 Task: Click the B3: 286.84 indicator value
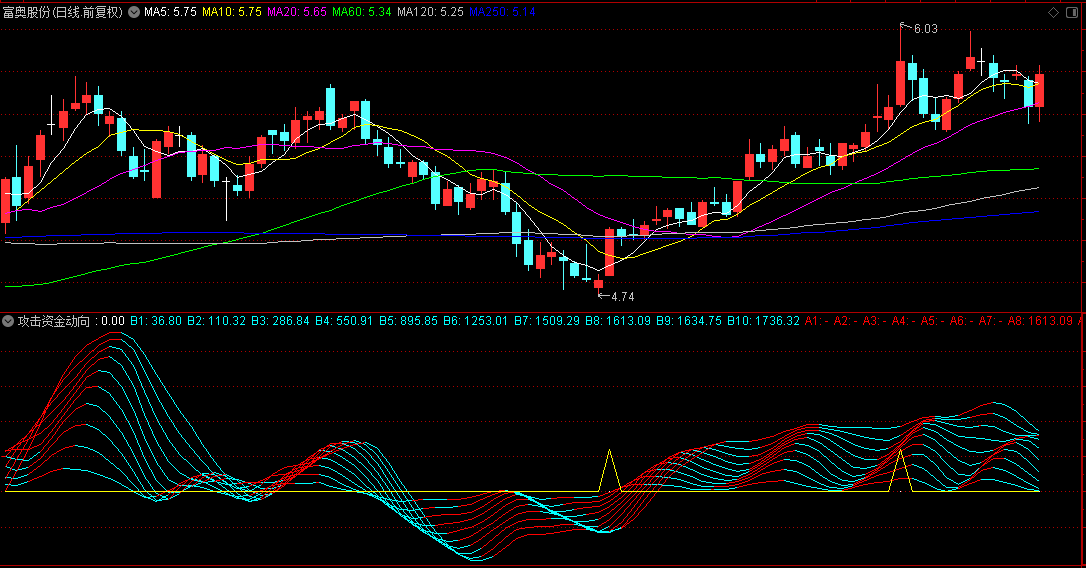tap(280, 321)
